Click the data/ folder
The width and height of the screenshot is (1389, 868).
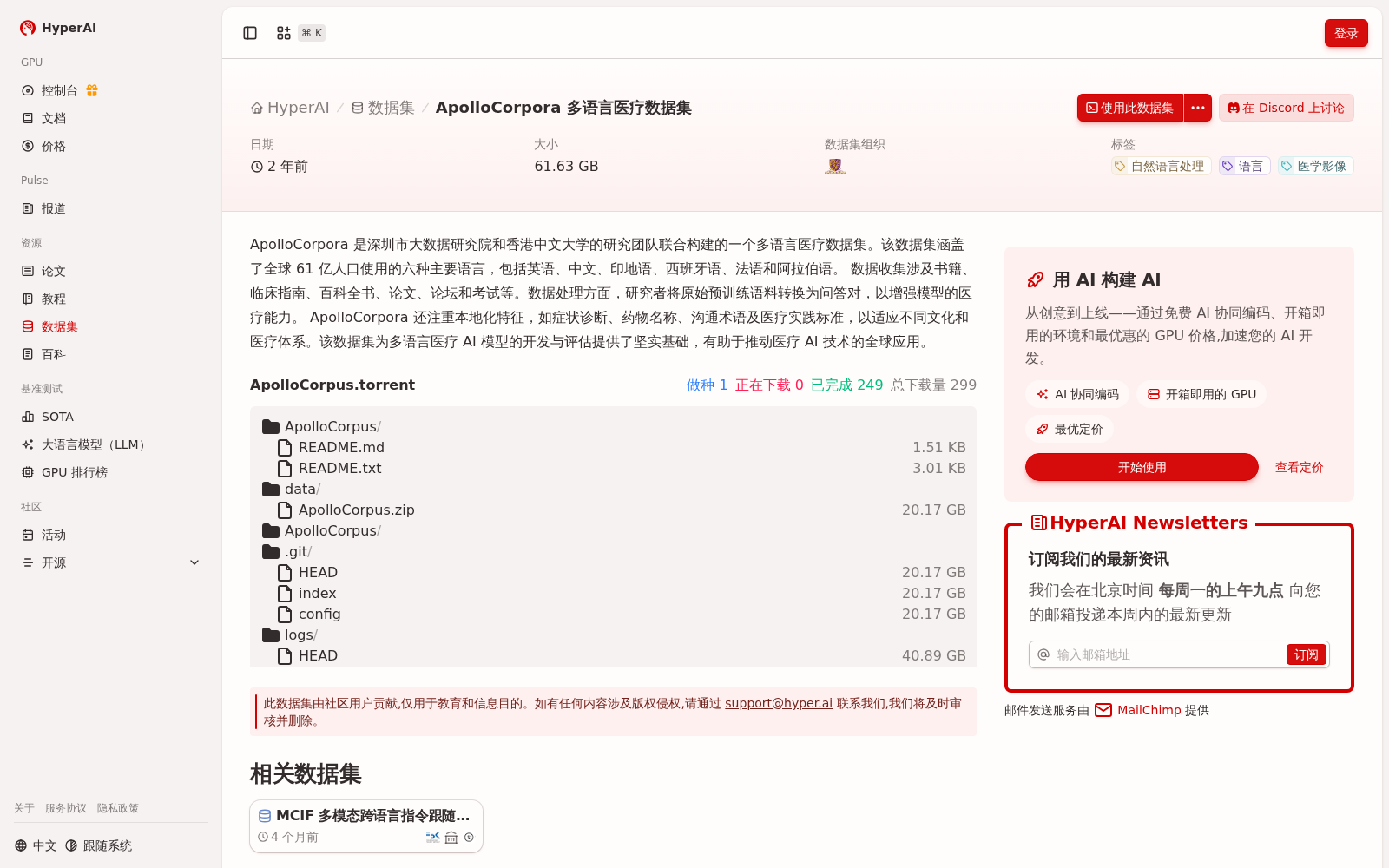point(292,489)
